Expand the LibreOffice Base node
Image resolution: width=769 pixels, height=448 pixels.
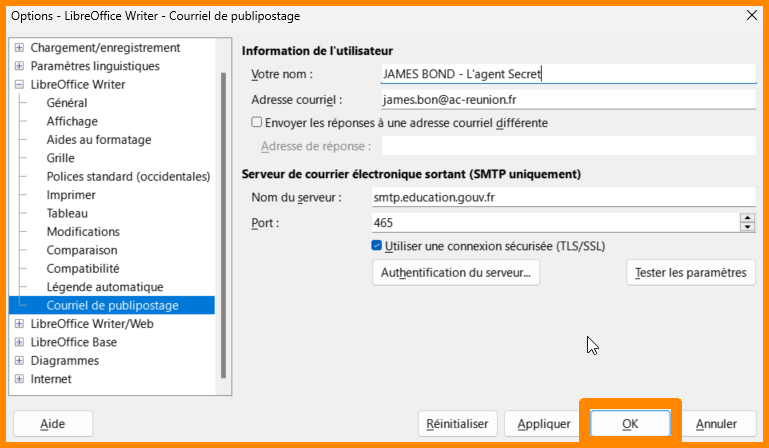[19, 342]
